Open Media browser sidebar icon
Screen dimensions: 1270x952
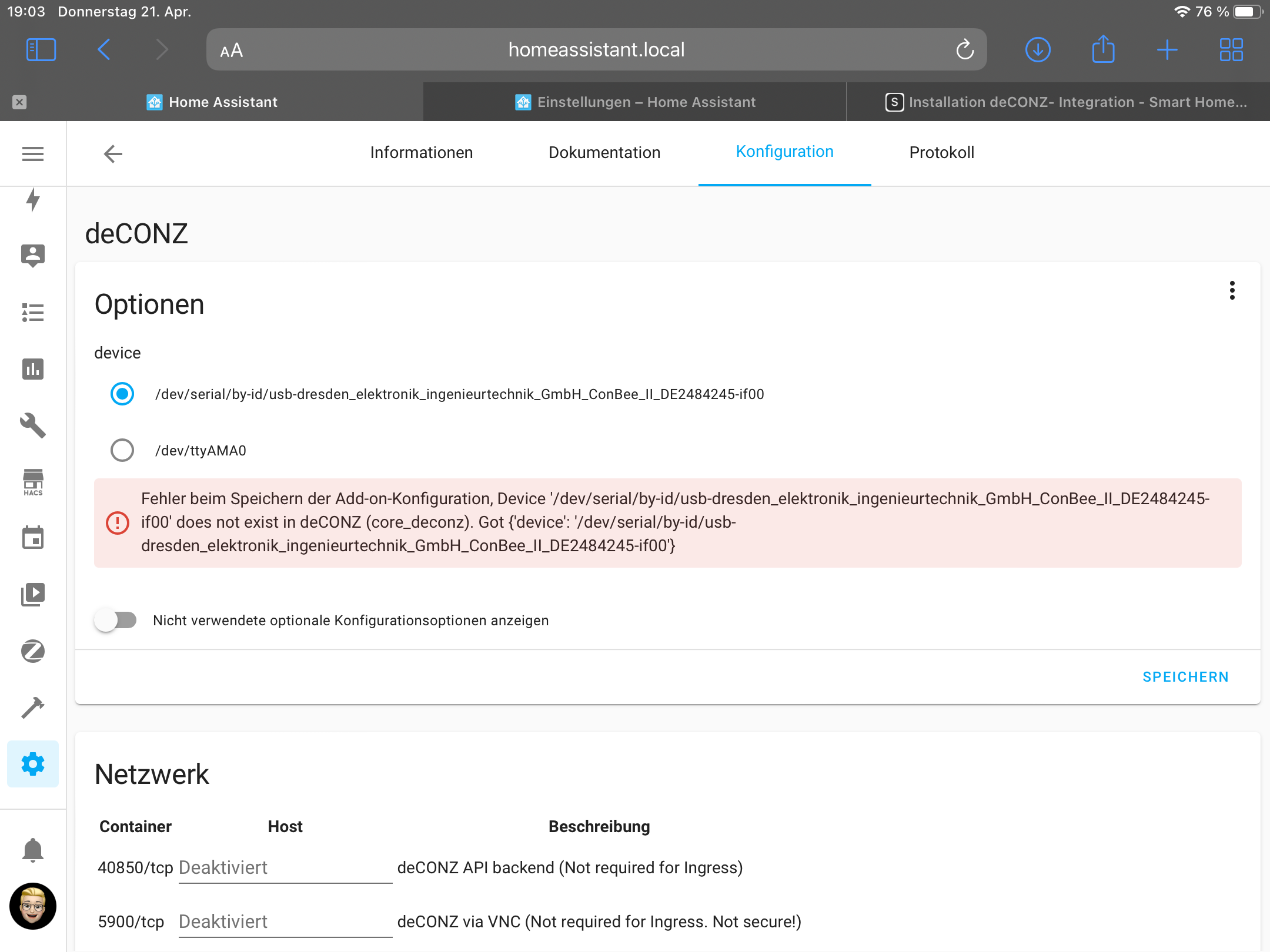[33, 595]
